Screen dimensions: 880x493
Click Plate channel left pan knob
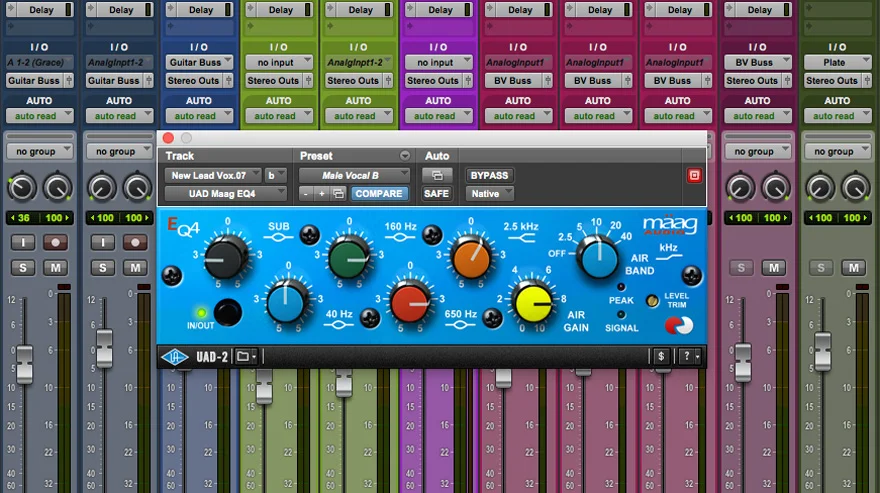(819, 188)
